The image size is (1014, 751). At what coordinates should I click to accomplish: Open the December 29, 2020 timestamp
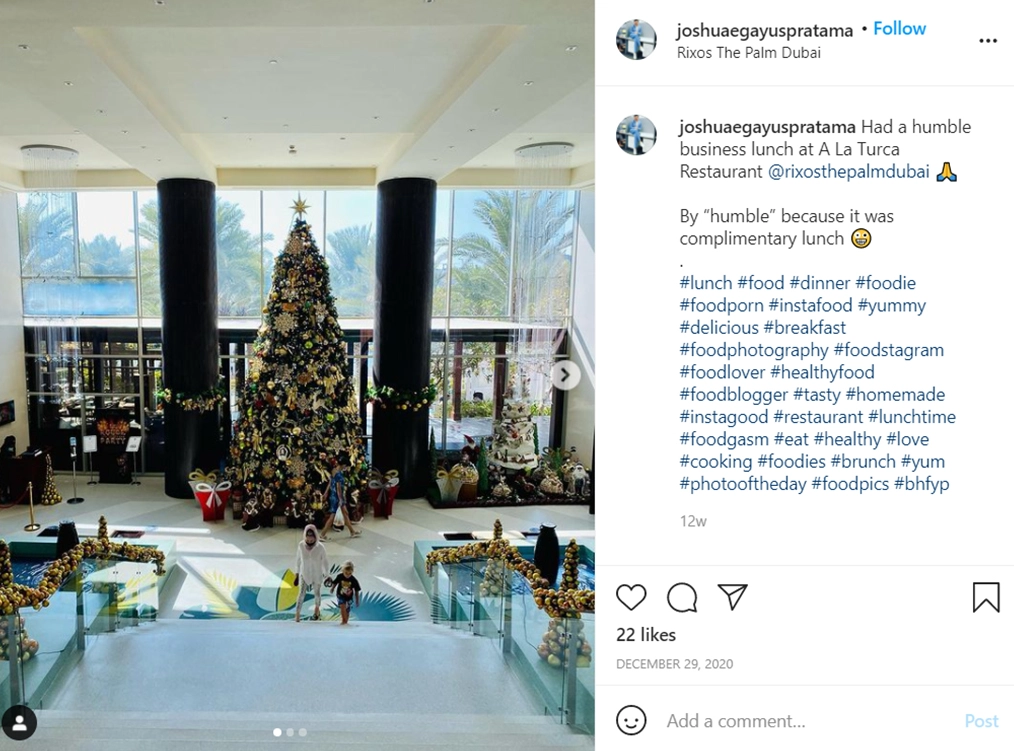point(674,664)
